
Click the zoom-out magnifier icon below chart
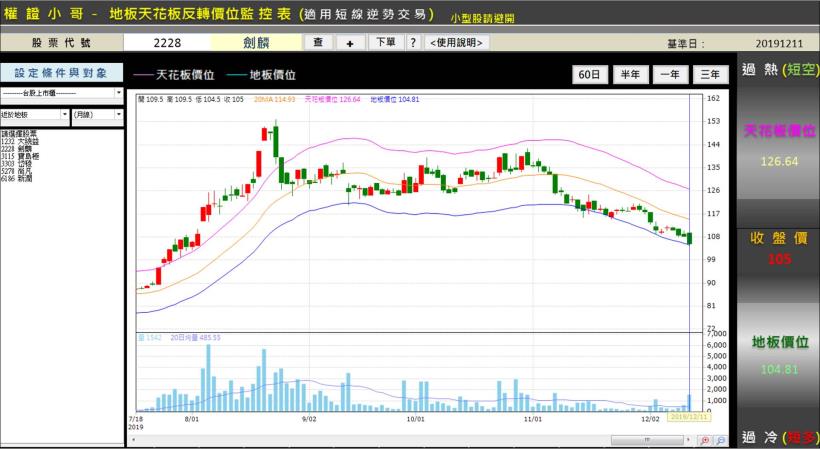point(720,441)
